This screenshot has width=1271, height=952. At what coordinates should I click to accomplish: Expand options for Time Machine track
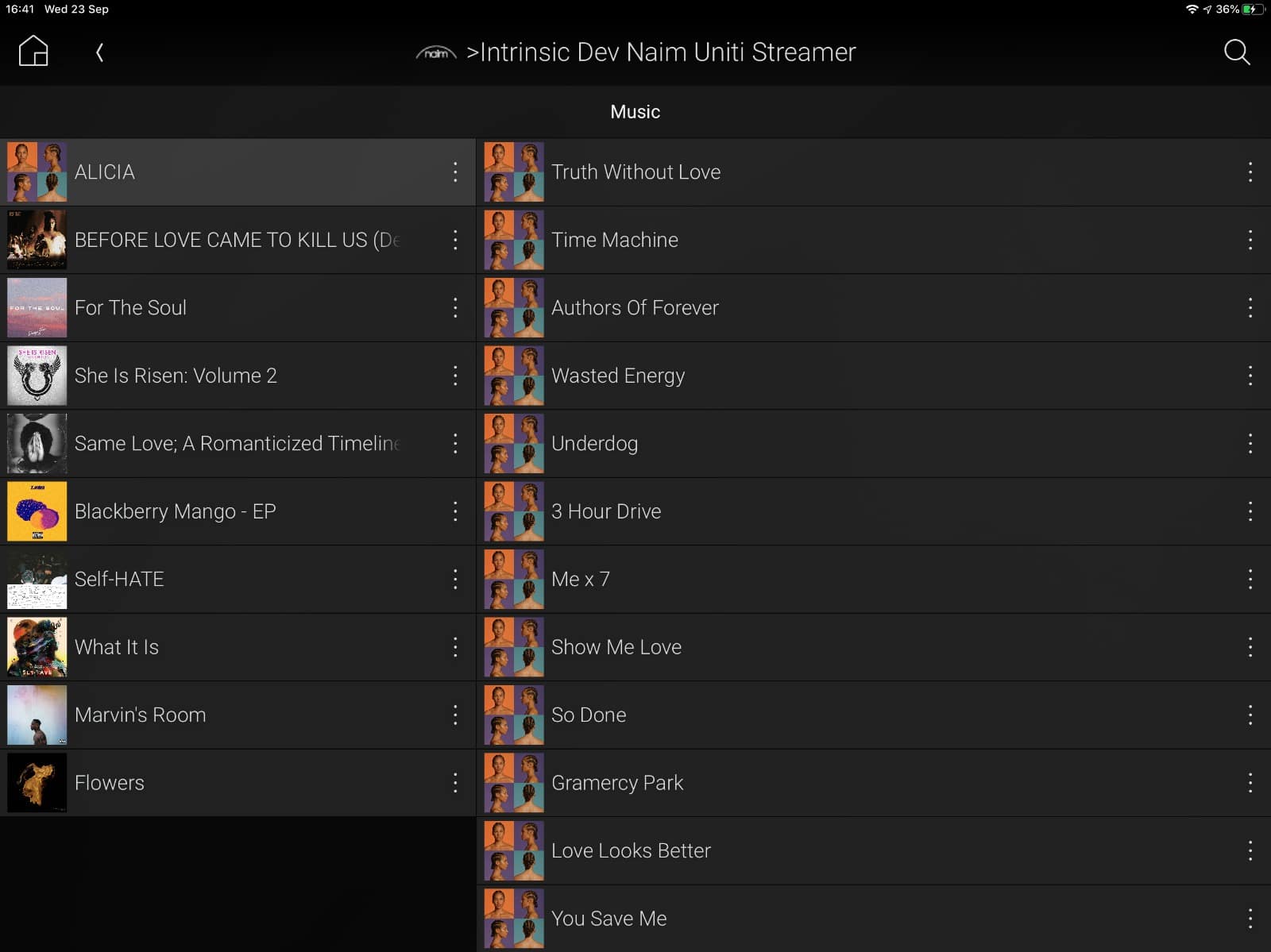click(1250, 240)
